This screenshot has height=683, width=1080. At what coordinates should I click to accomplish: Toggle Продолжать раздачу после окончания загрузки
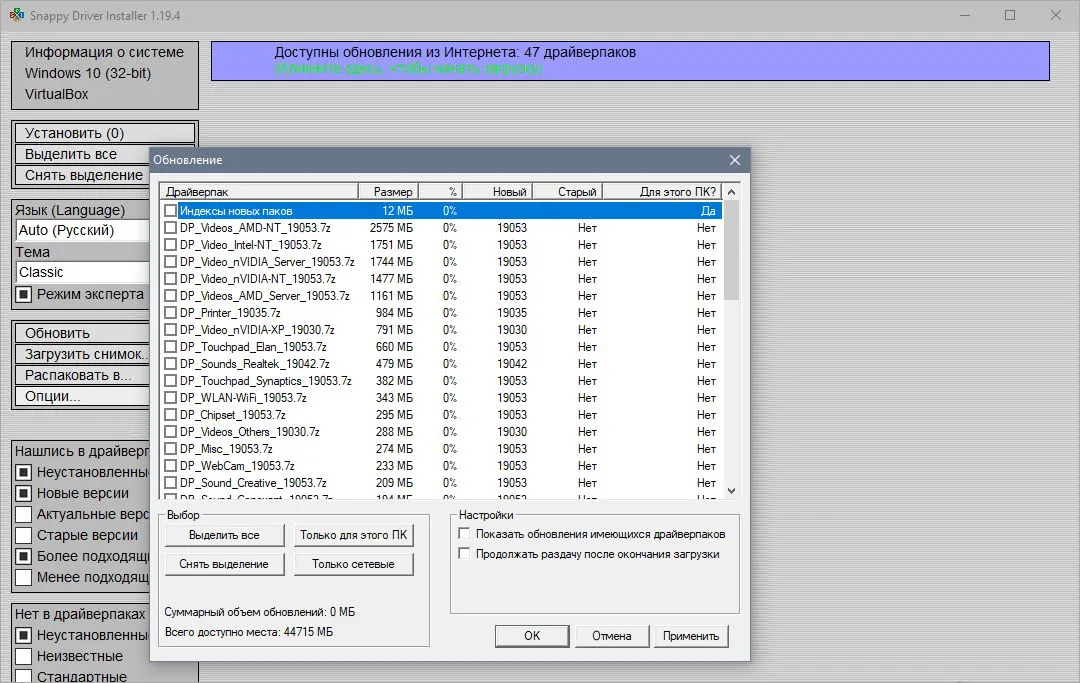tap(464, 554)
